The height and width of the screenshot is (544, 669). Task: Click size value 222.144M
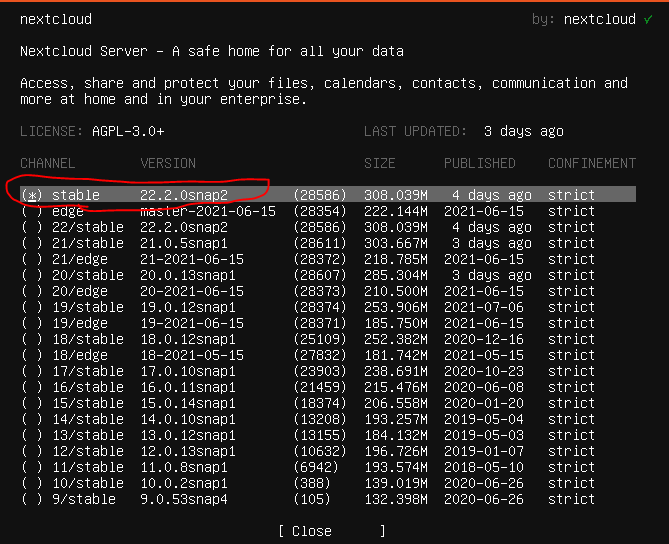pyautogui.click(x=396, y=211)
